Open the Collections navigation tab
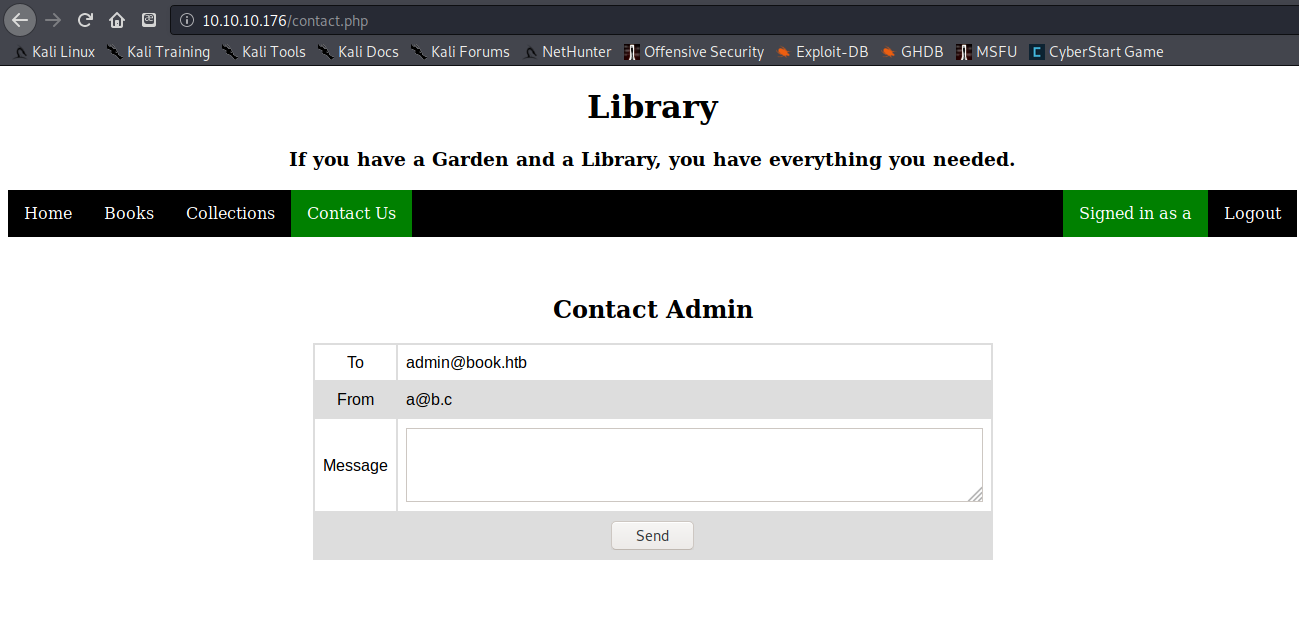This screenshot has width=1299, height=628. pos(230,213)
